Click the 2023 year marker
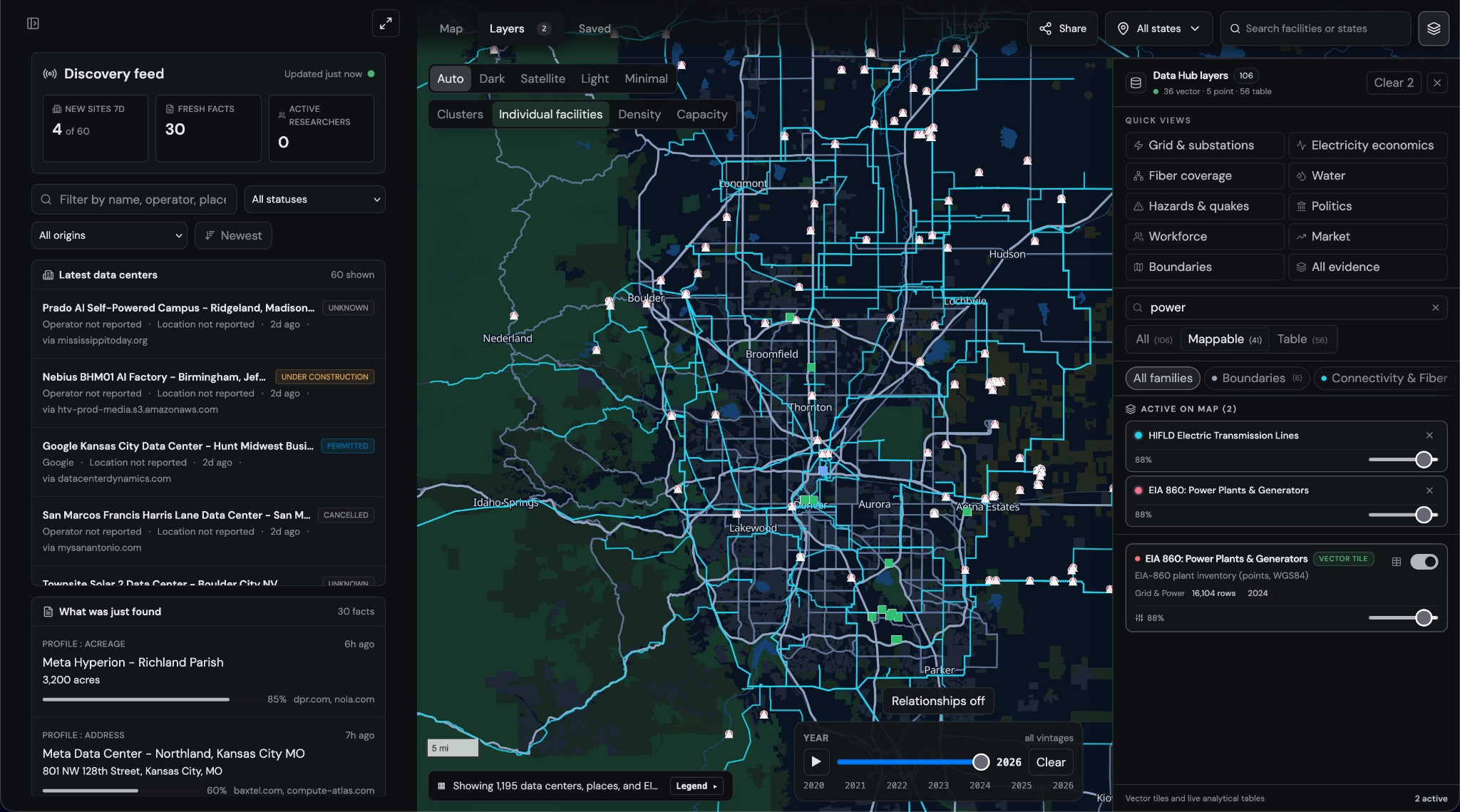This screenshot has height=812, width=1460. click(x=938, y=786)
